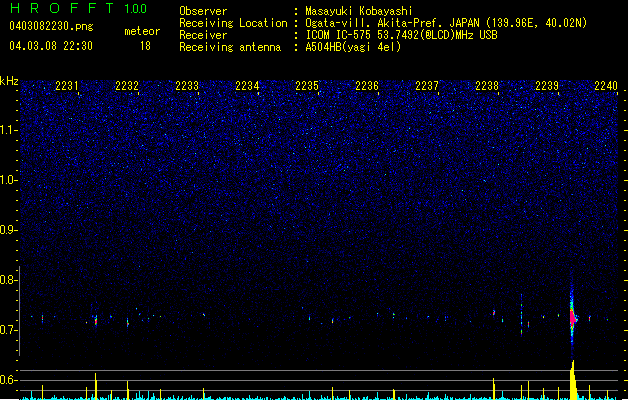Click the ICOM IC-575 53.7492 MHz USB text
Image resolution: width=629 pixels, height=400 pixels.
point(401,35)
